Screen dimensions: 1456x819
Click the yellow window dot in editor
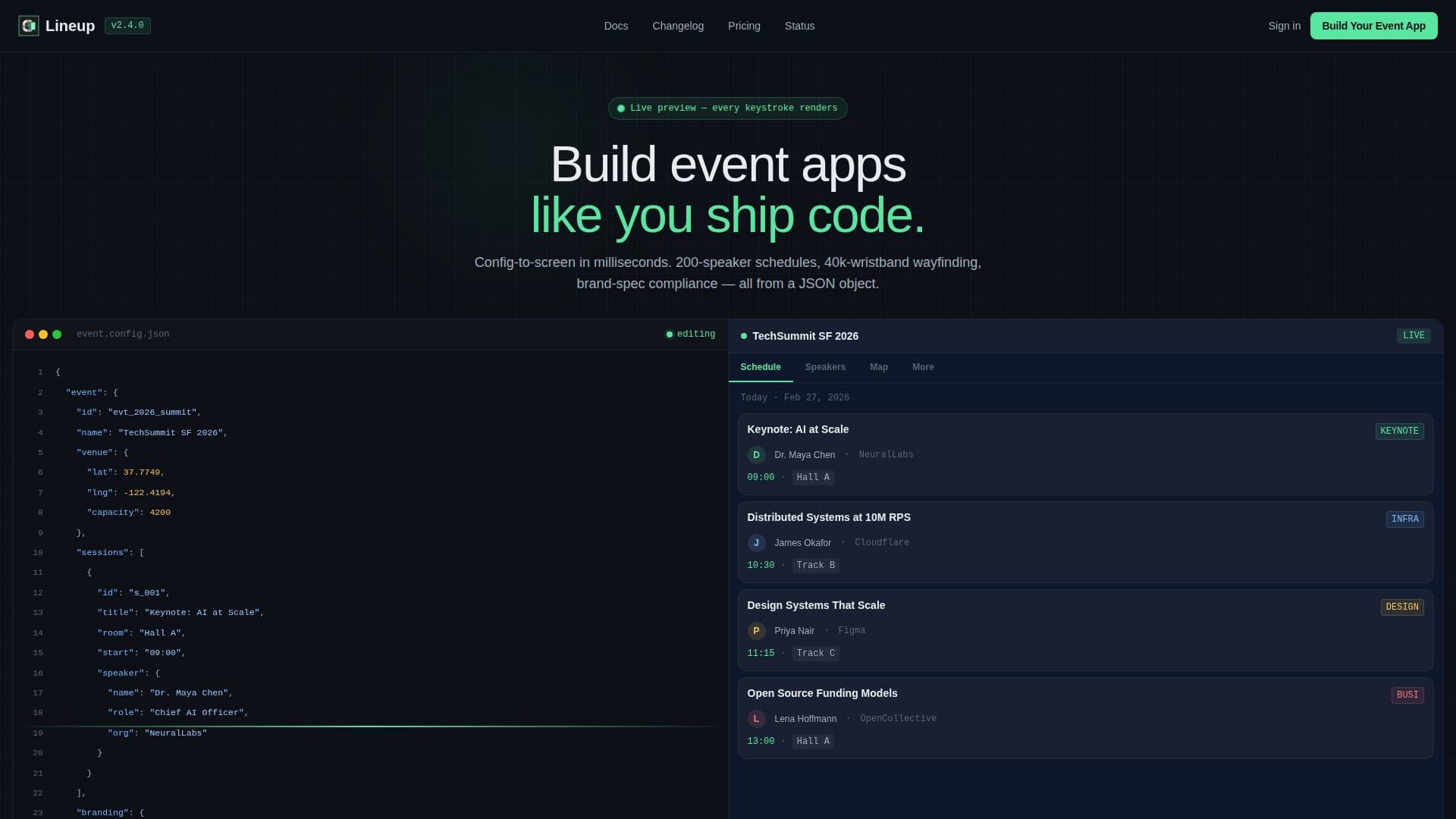point(43,334)
